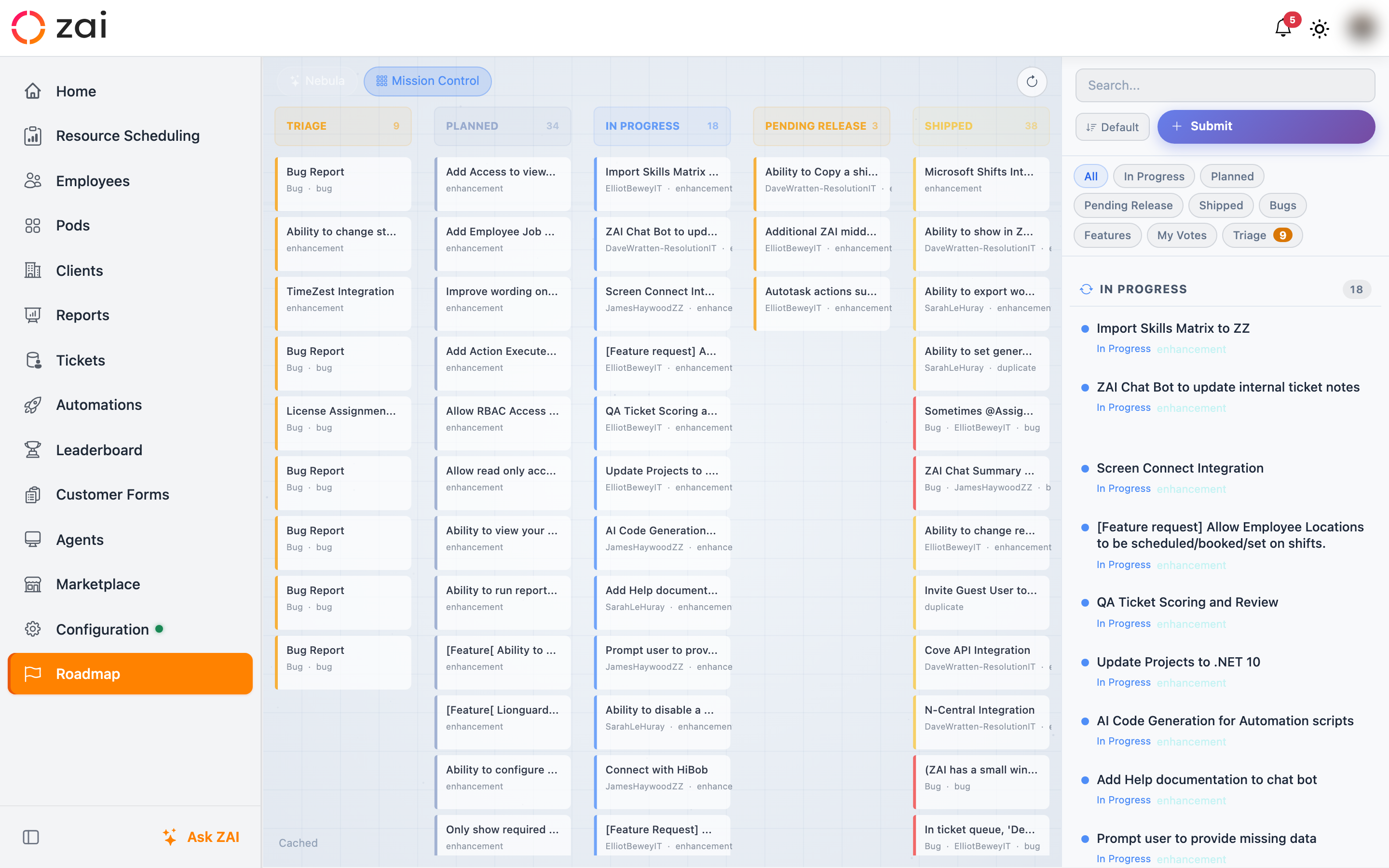The width and height of the screenshot is (1389, 868).
Task: Click the In Progress count badge 18
Action: [1356, 289]
